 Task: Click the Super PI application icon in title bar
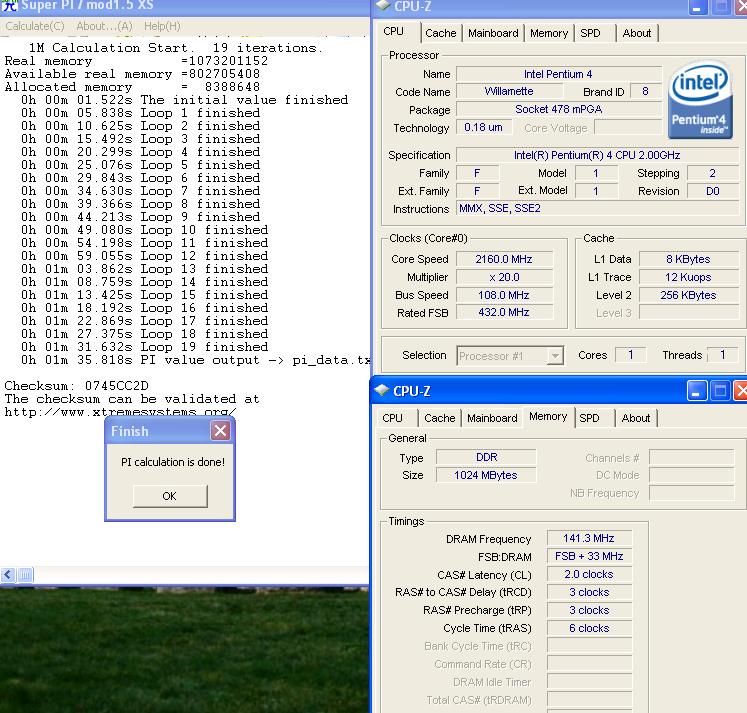tap(9, 5)
